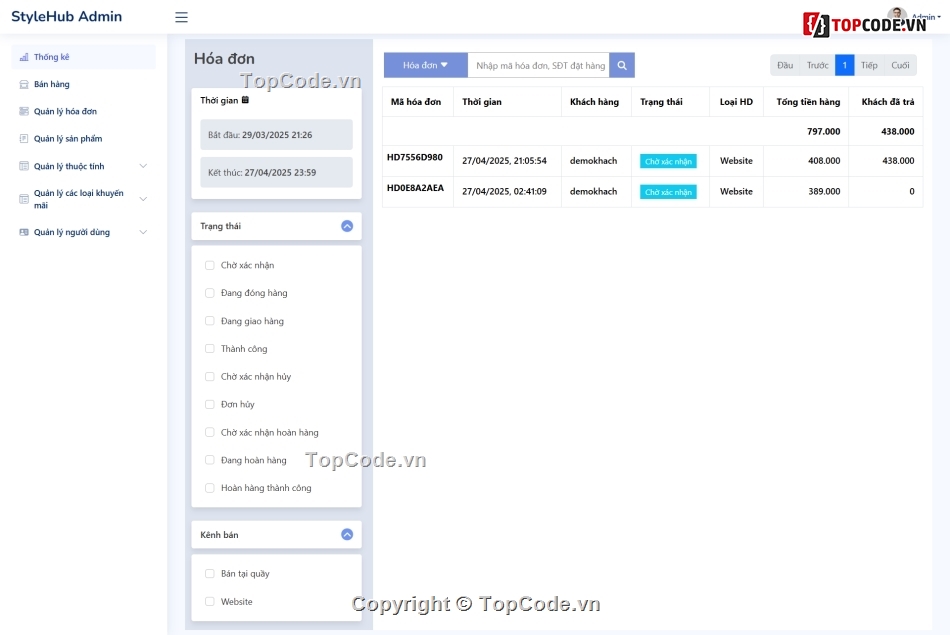The height and width of the screenshot is (635, 950).
Task: Collapse the Trạng thái filter panel
Action: (346, 225)
